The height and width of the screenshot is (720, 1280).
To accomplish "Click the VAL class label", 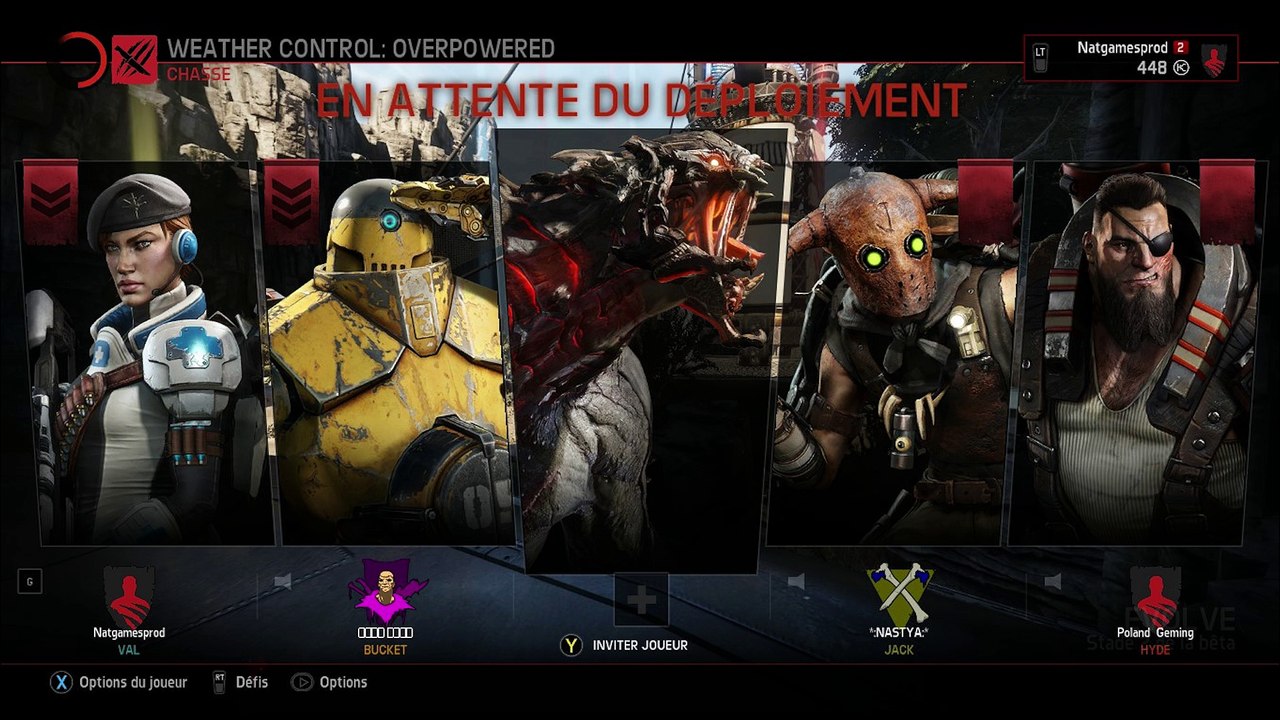I will pos(129,650).
